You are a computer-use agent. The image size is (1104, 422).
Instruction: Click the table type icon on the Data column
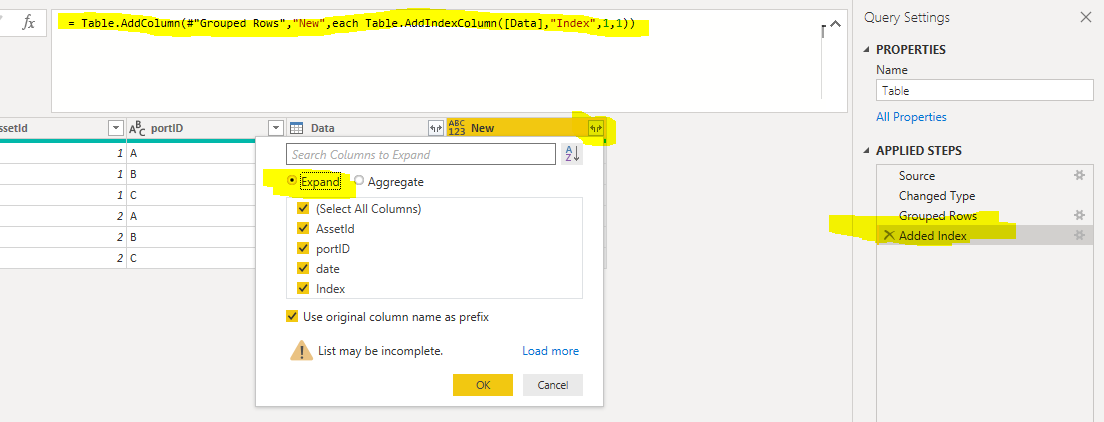297,128
